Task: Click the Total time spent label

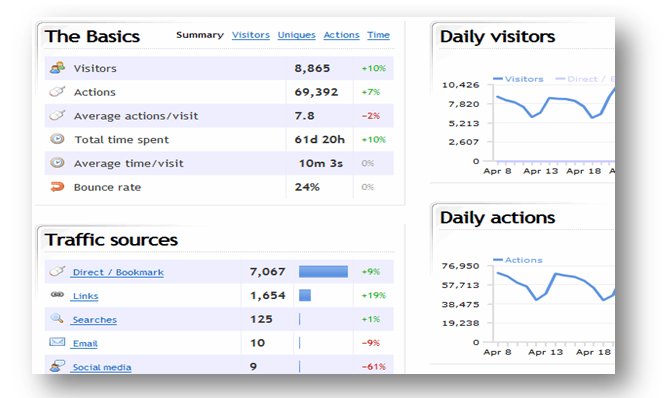Action: click(122, 140)
